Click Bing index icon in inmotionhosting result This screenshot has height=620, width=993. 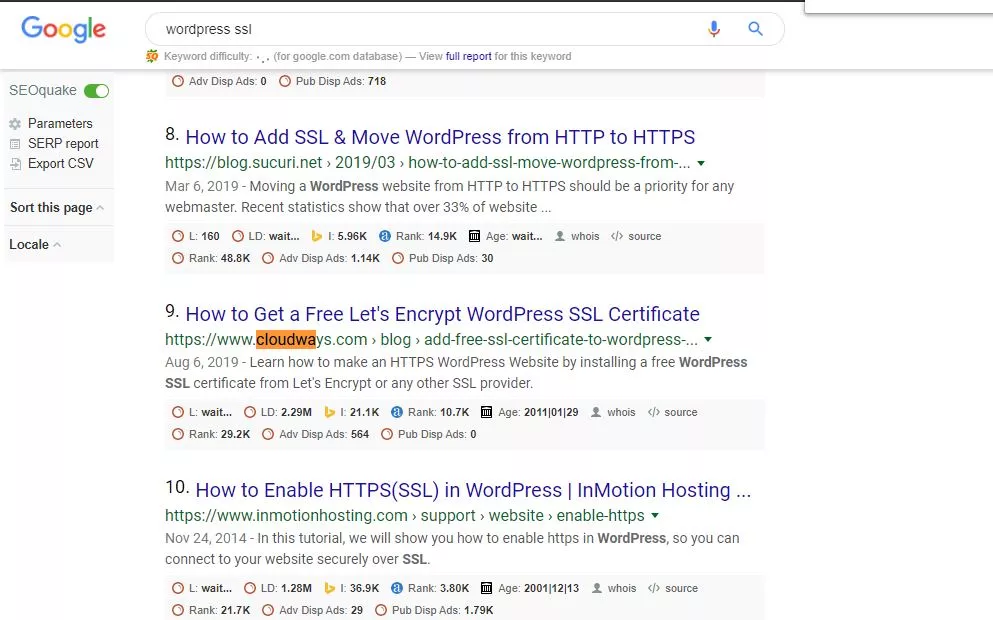pos(329,588)
